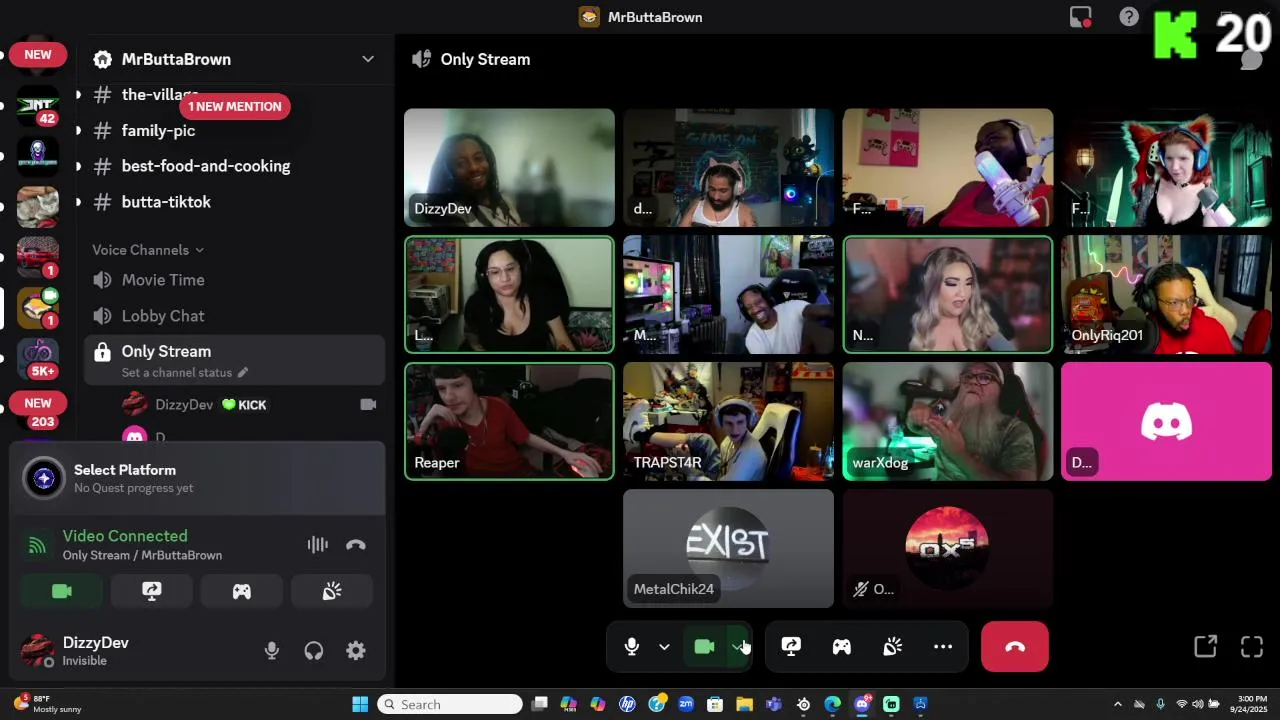Share your screen from call bar

click(791, 647)
